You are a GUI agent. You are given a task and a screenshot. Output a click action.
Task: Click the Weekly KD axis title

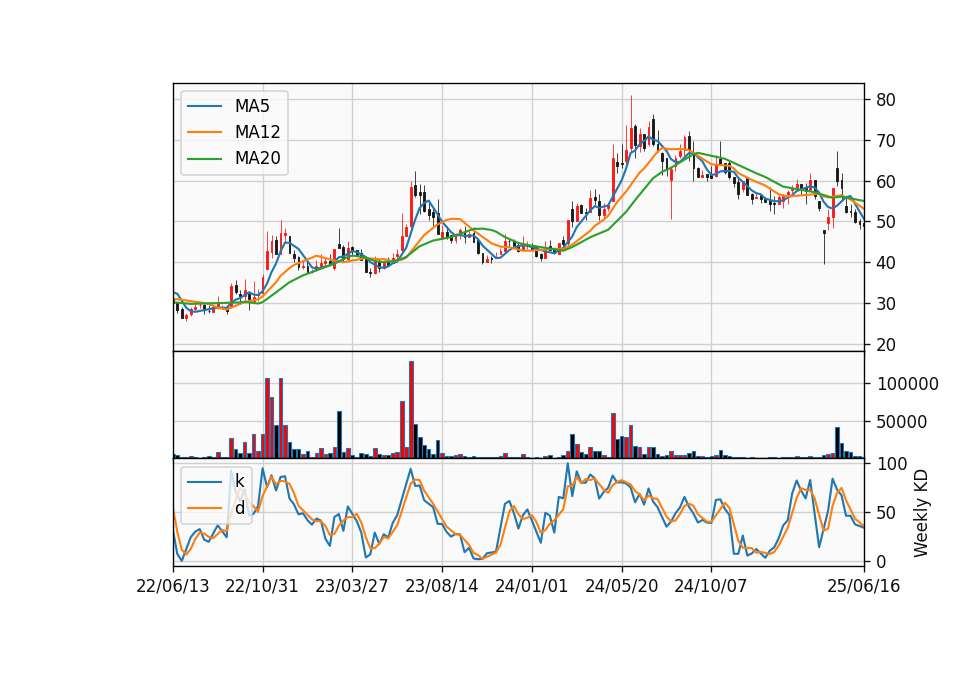click(x=921, y=513)
